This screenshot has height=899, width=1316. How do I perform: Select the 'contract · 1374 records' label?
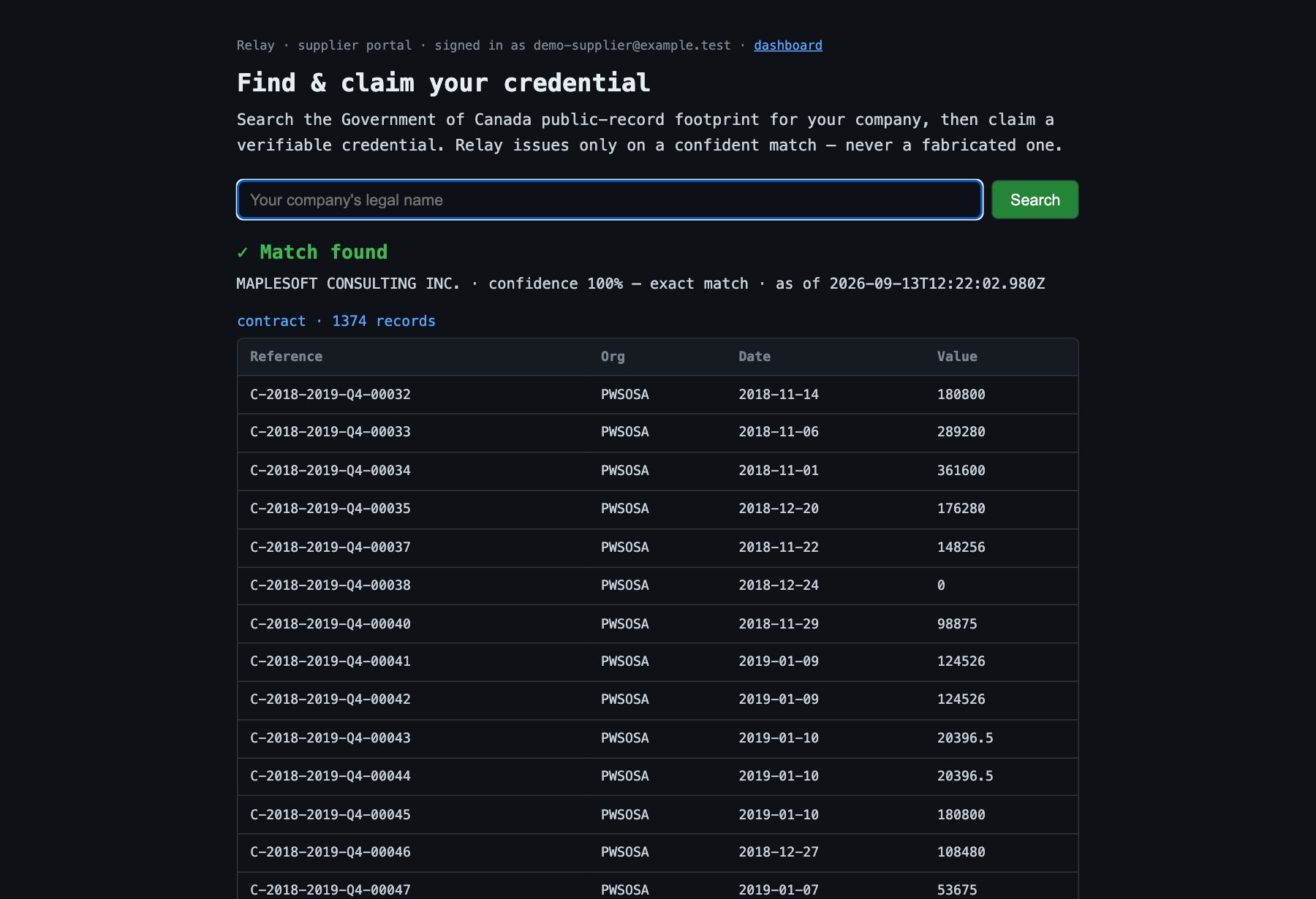click(x=336, y=321)
